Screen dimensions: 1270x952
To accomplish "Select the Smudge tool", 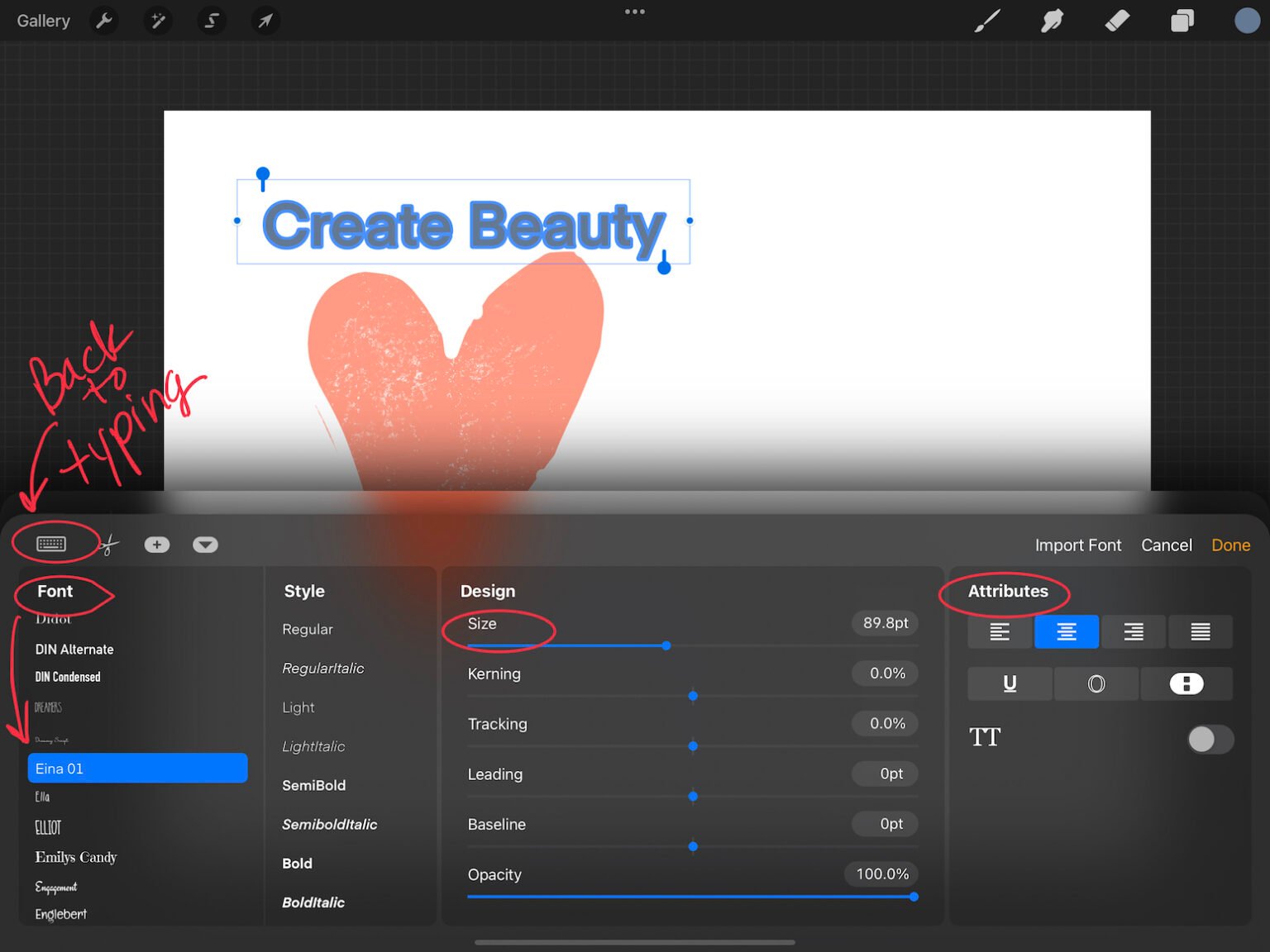I will click(1052, 21).
